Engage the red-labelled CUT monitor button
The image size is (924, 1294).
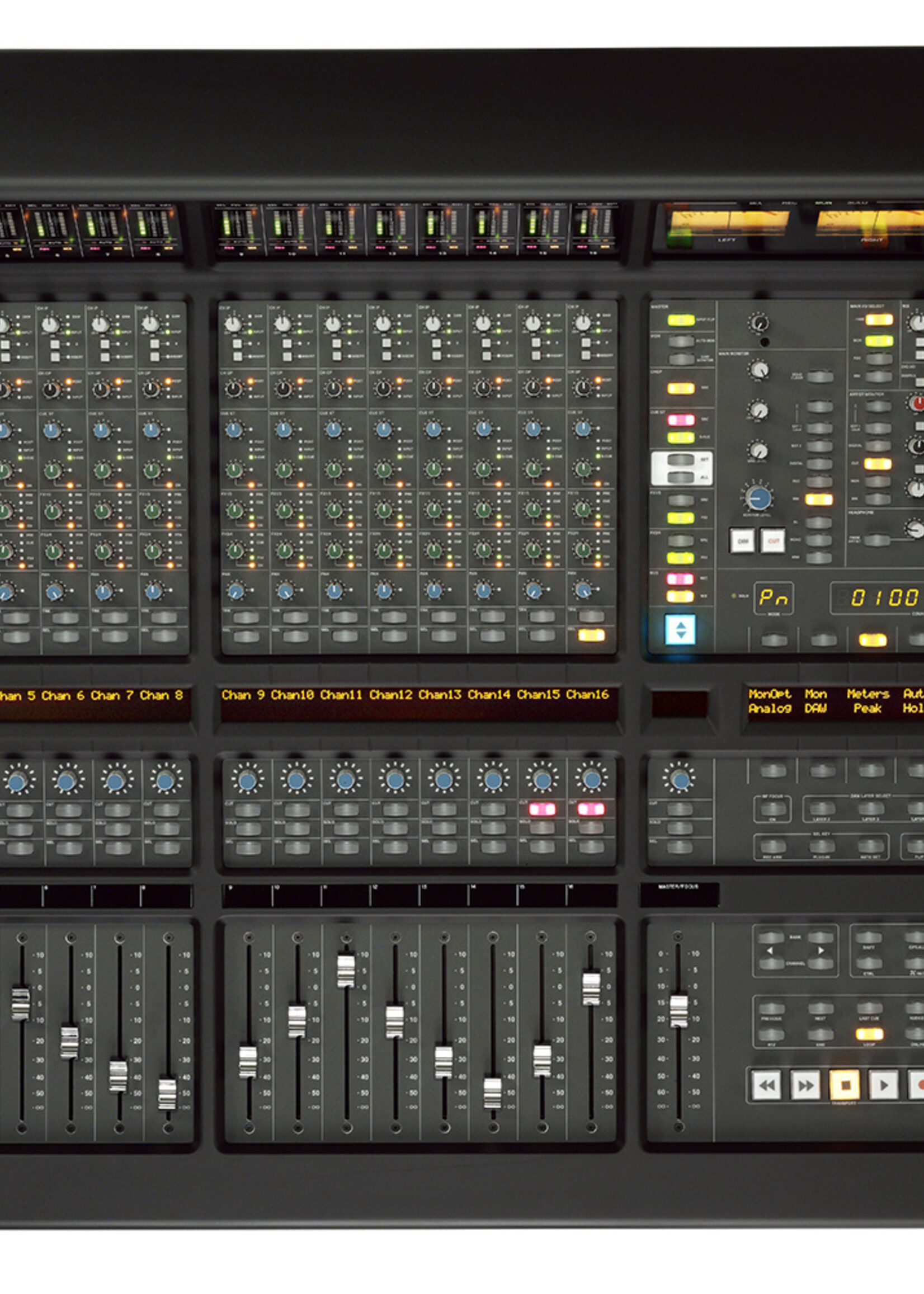point(774,541)
